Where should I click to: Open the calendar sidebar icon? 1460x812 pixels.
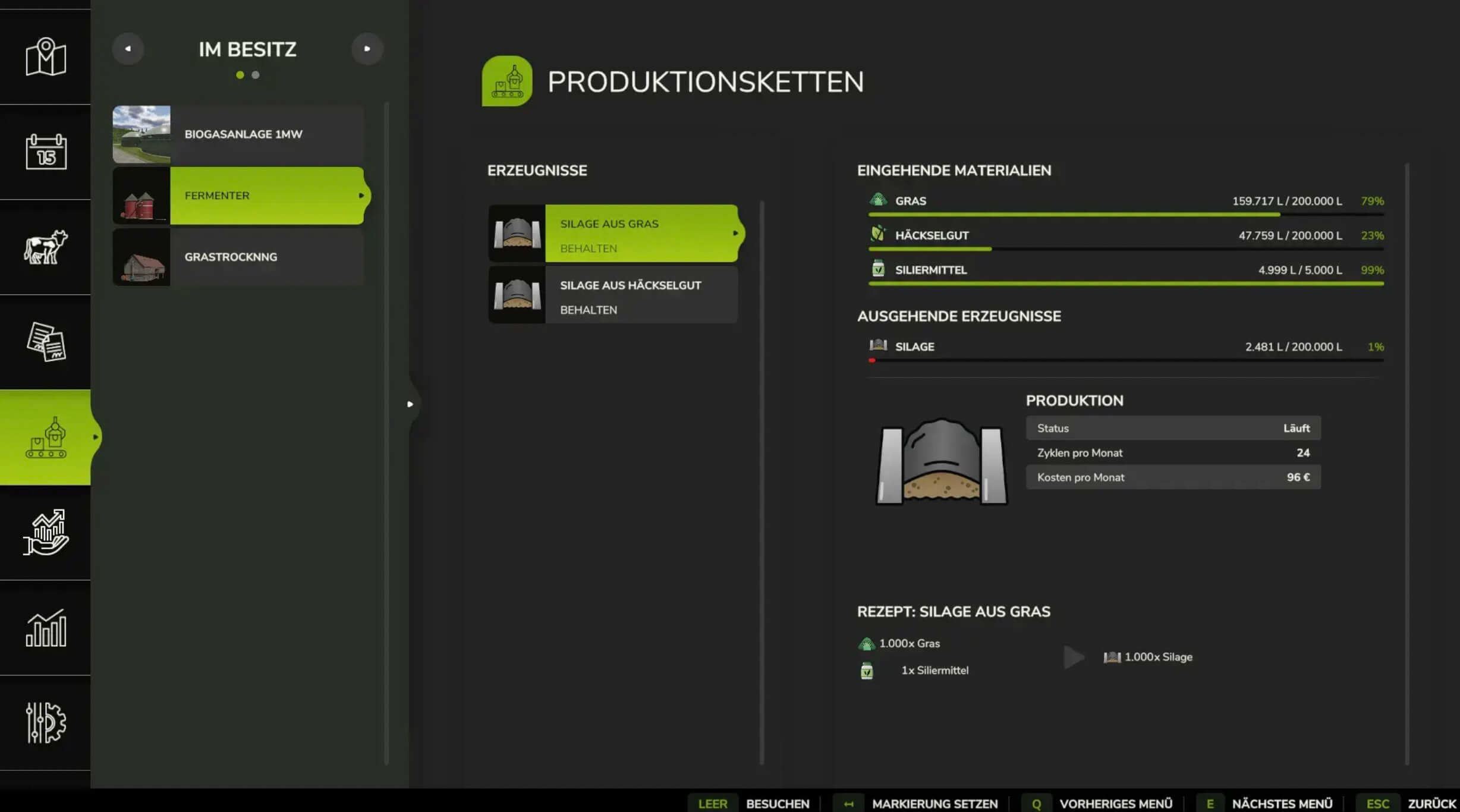point(45,152)
